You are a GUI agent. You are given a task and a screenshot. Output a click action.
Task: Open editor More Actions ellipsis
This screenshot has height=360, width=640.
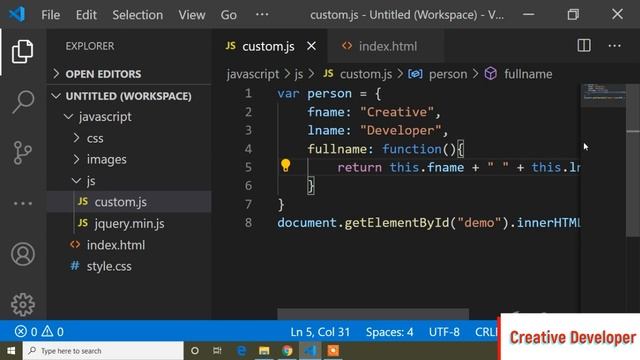point(614,46)
